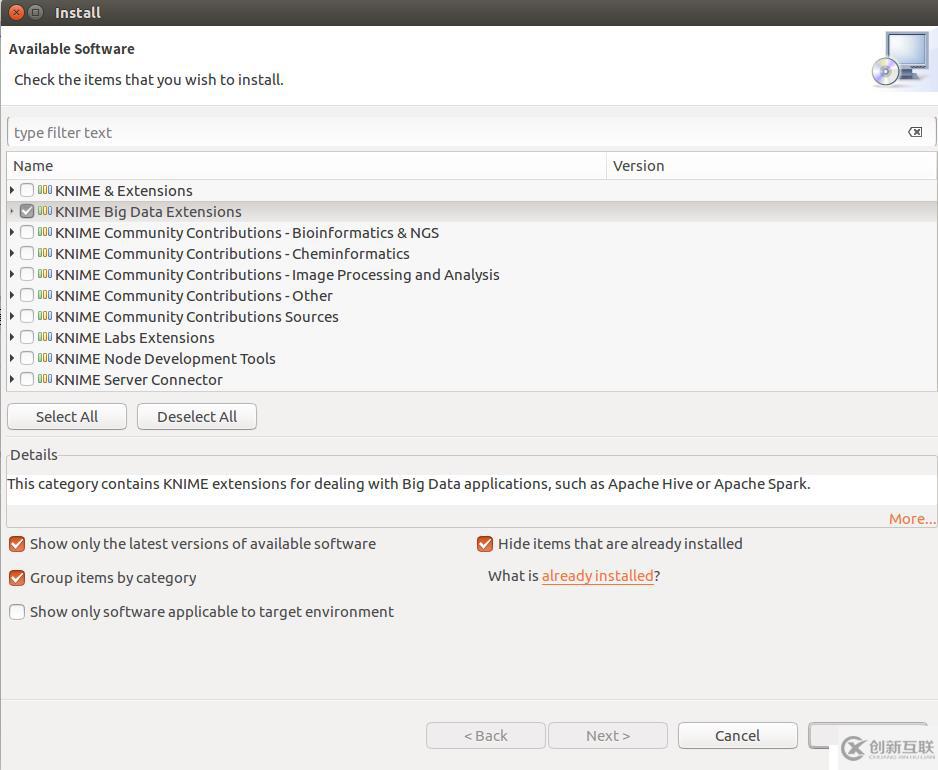
Task: Click the KNIME Server Connector category icon
Action: pos(45,379)
